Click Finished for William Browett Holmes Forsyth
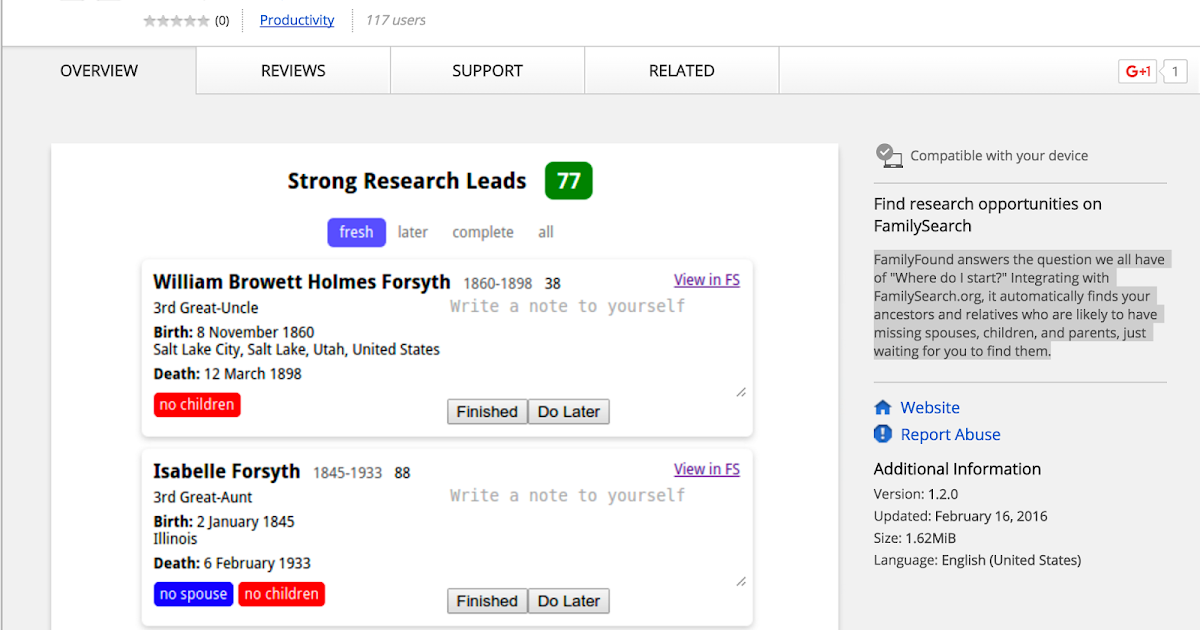 coord(487,411)
